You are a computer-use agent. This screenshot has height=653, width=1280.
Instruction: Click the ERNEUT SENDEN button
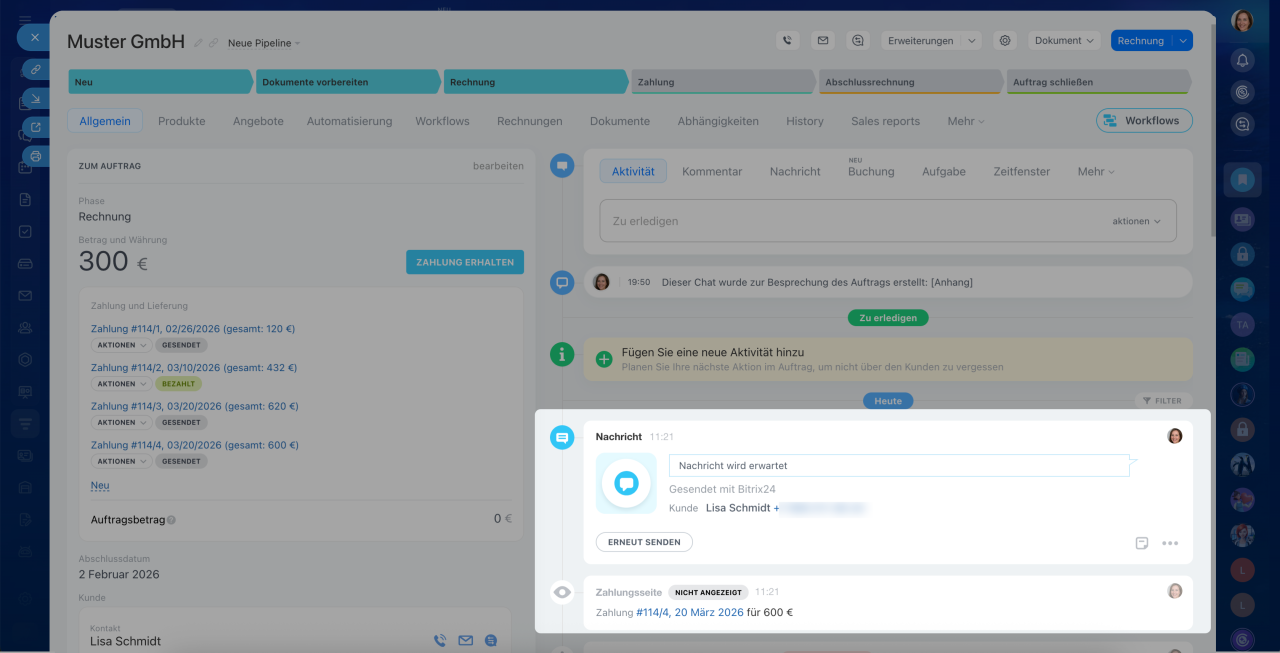[644, 542]
